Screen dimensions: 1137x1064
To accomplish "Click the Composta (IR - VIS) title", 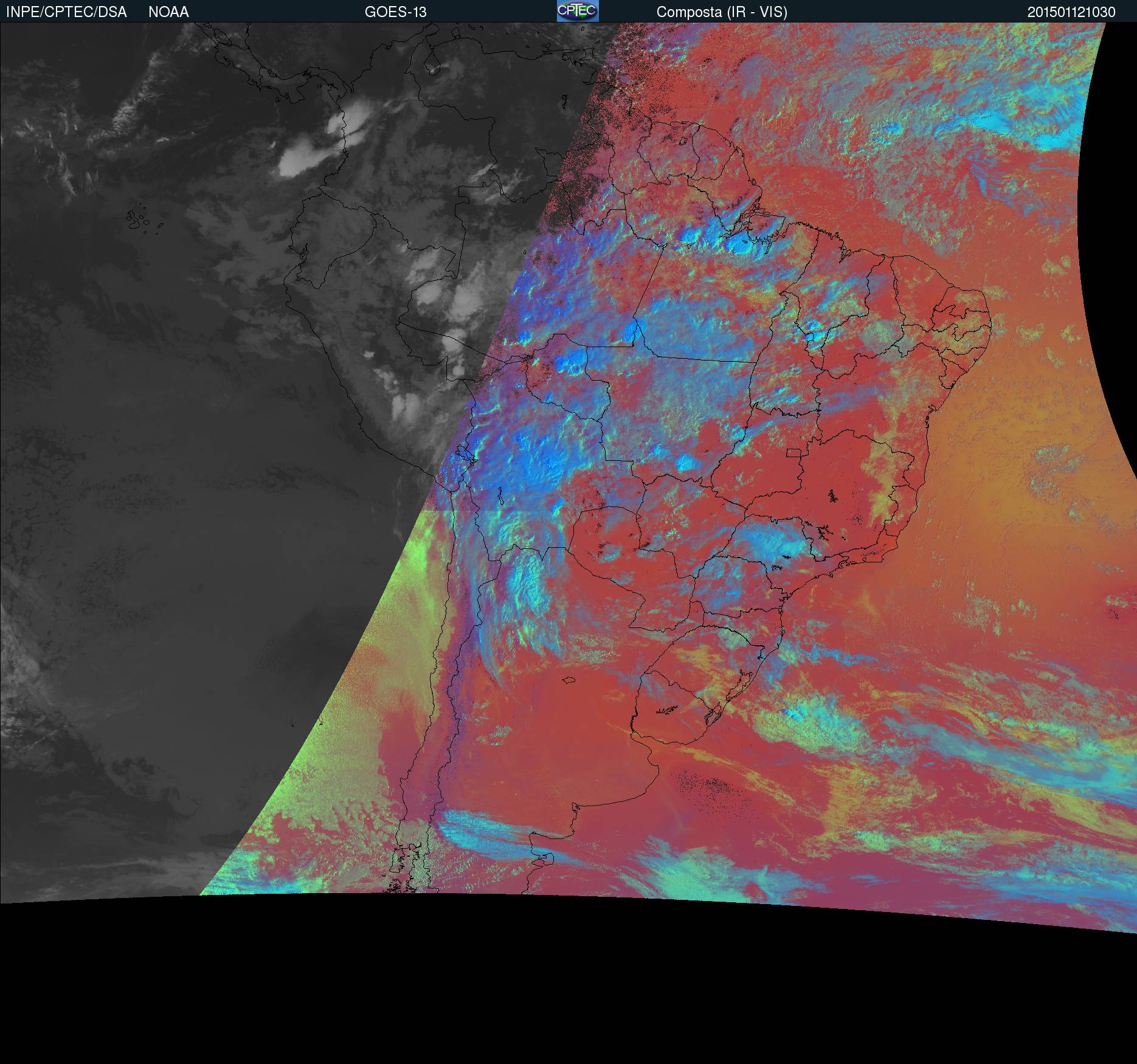I will (722, 12).
